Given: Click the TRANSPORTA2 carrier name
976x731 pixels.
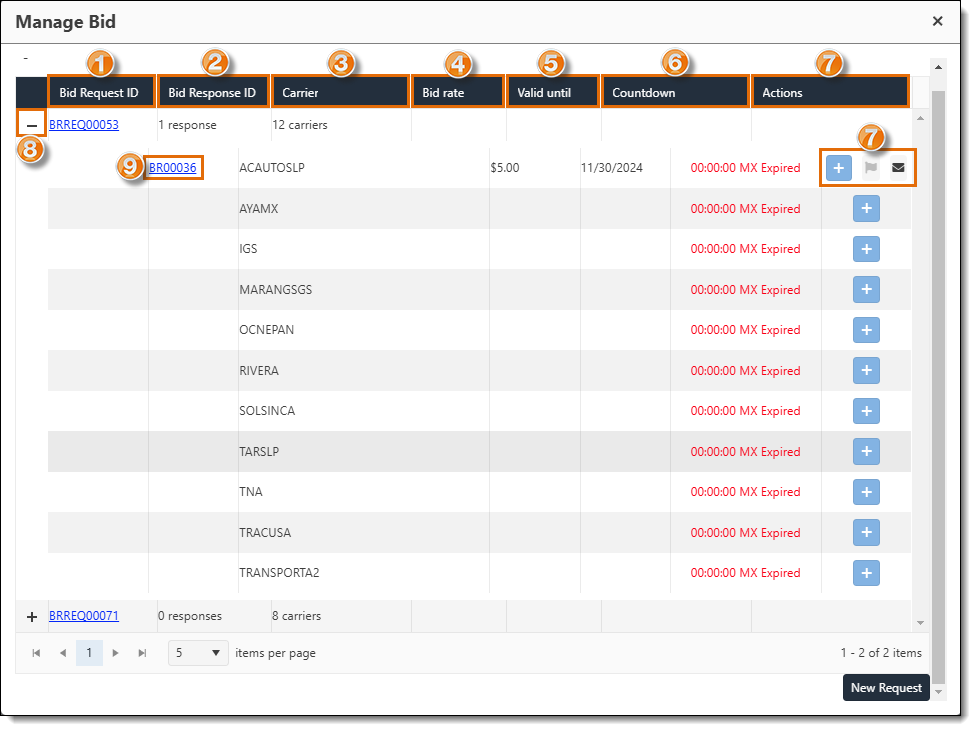Looking at the screenshot, I should coord(279,573).
